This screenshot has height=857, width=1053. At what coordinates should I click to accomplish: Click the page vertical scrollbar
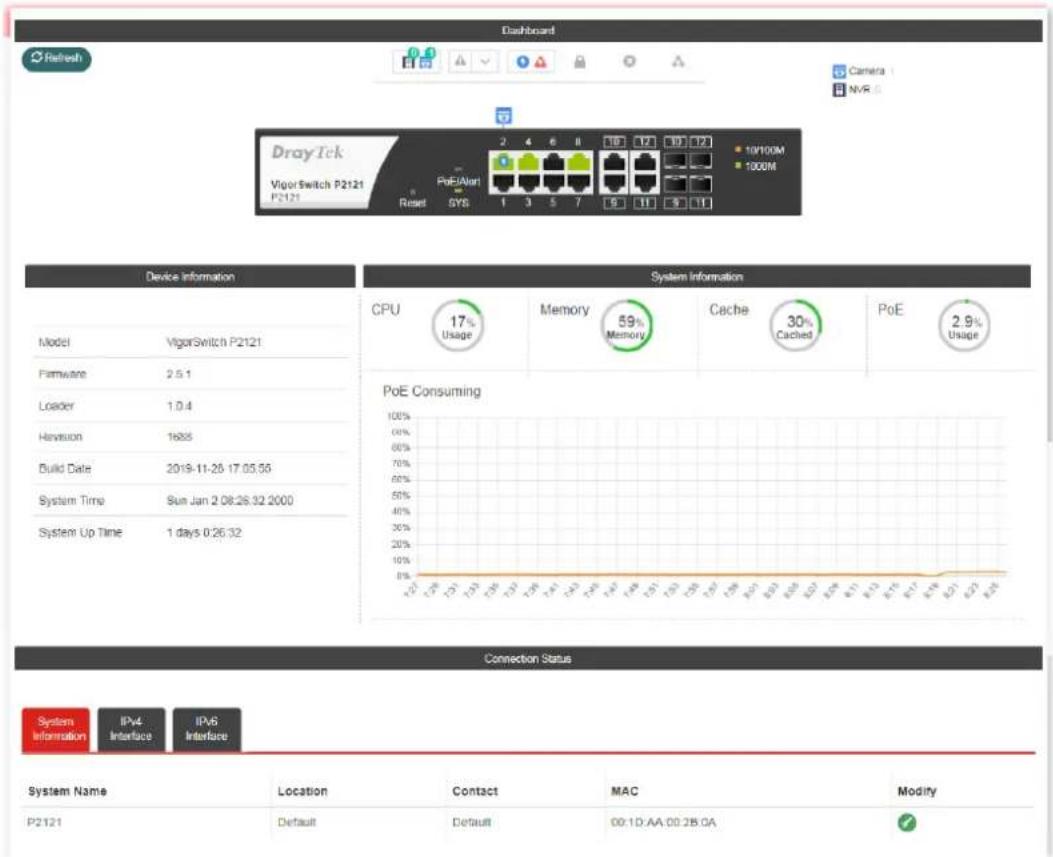click(x=1049, y=228)
